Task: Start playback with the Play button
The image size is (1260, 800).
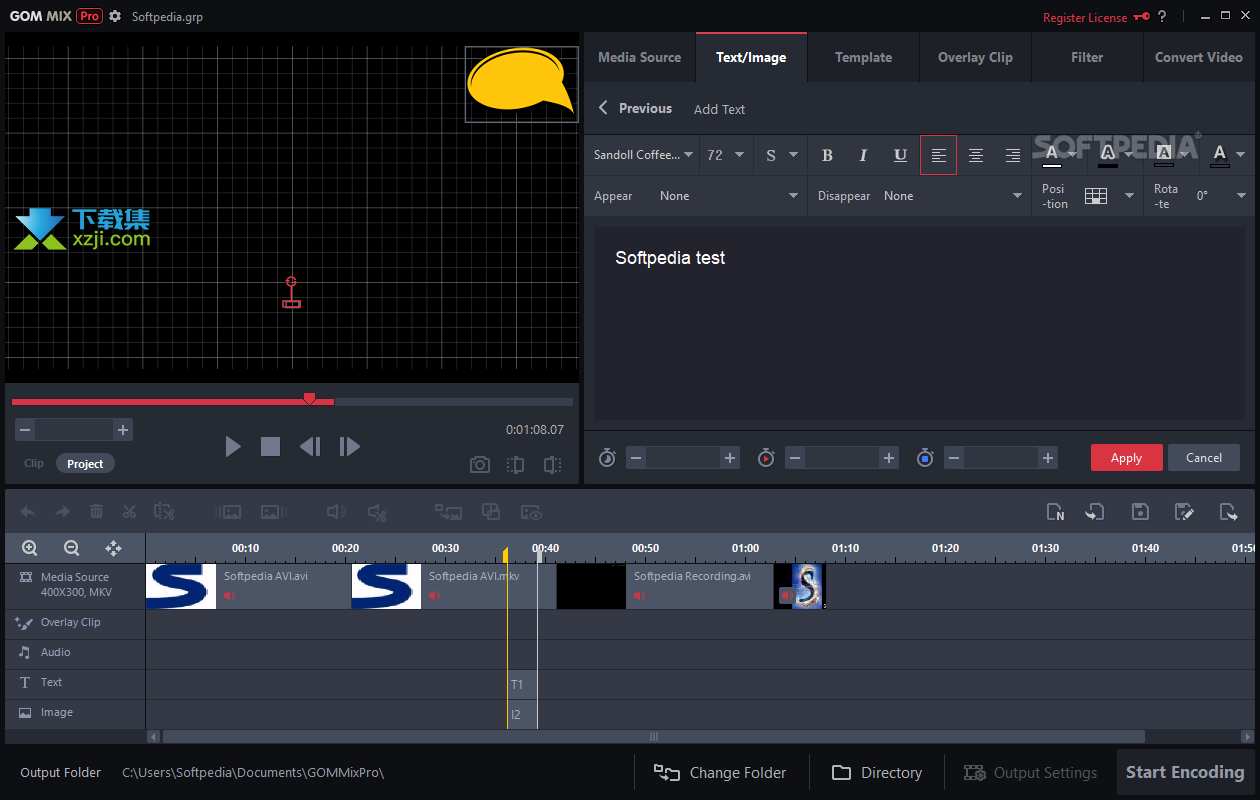Action: (x=233, y=446)
